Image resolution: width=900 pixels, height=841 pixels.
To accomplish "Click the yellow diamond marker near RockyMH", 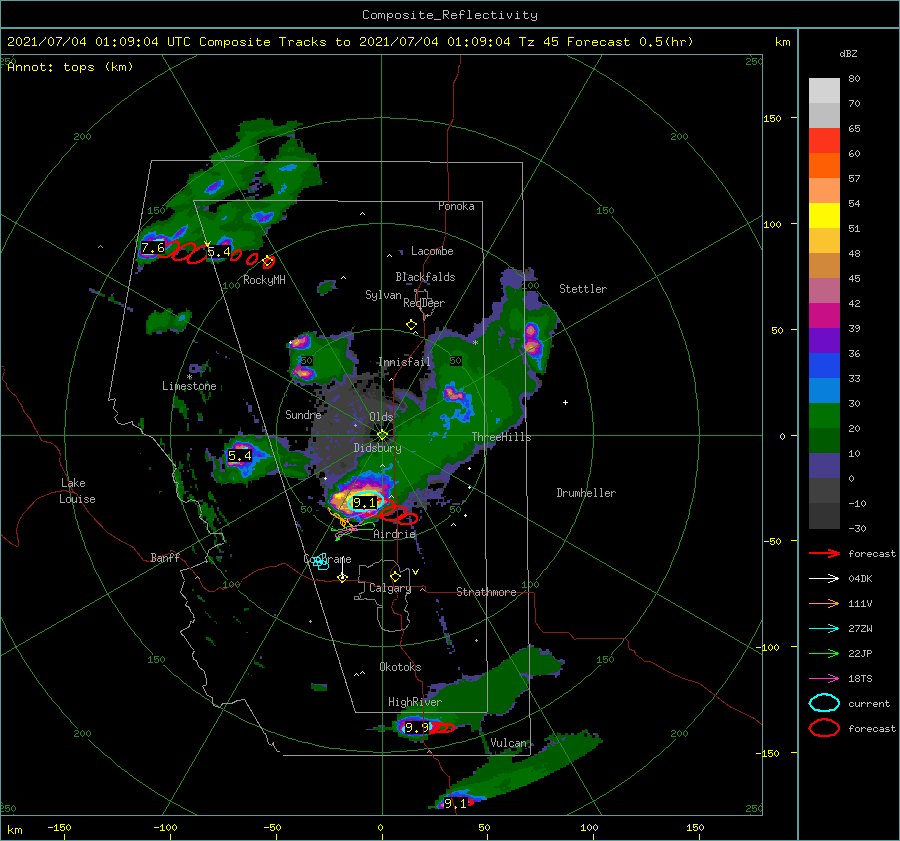I will pos(267,261).
